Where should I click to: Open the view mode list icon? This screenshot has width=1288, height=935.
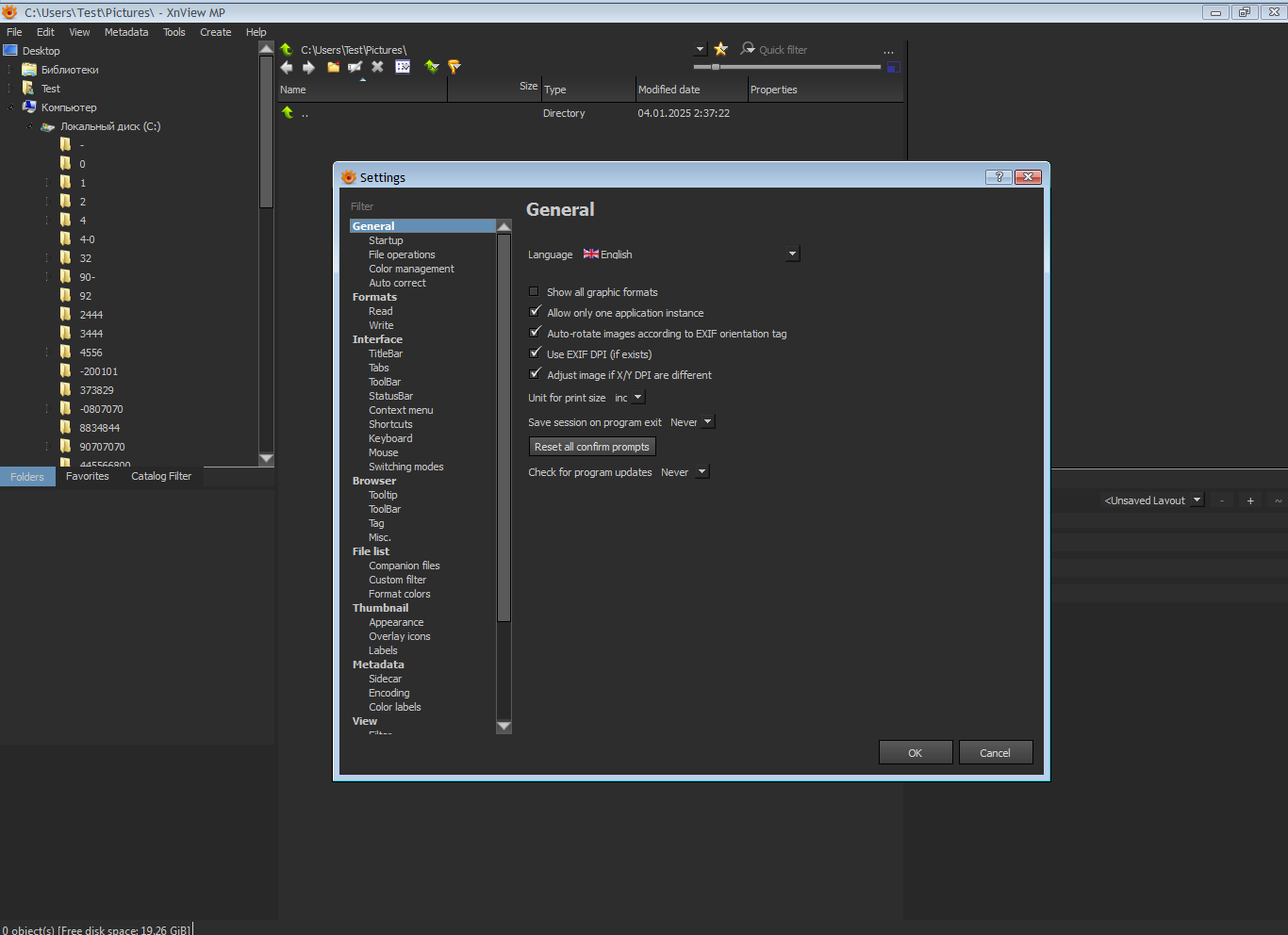point(403,67)
